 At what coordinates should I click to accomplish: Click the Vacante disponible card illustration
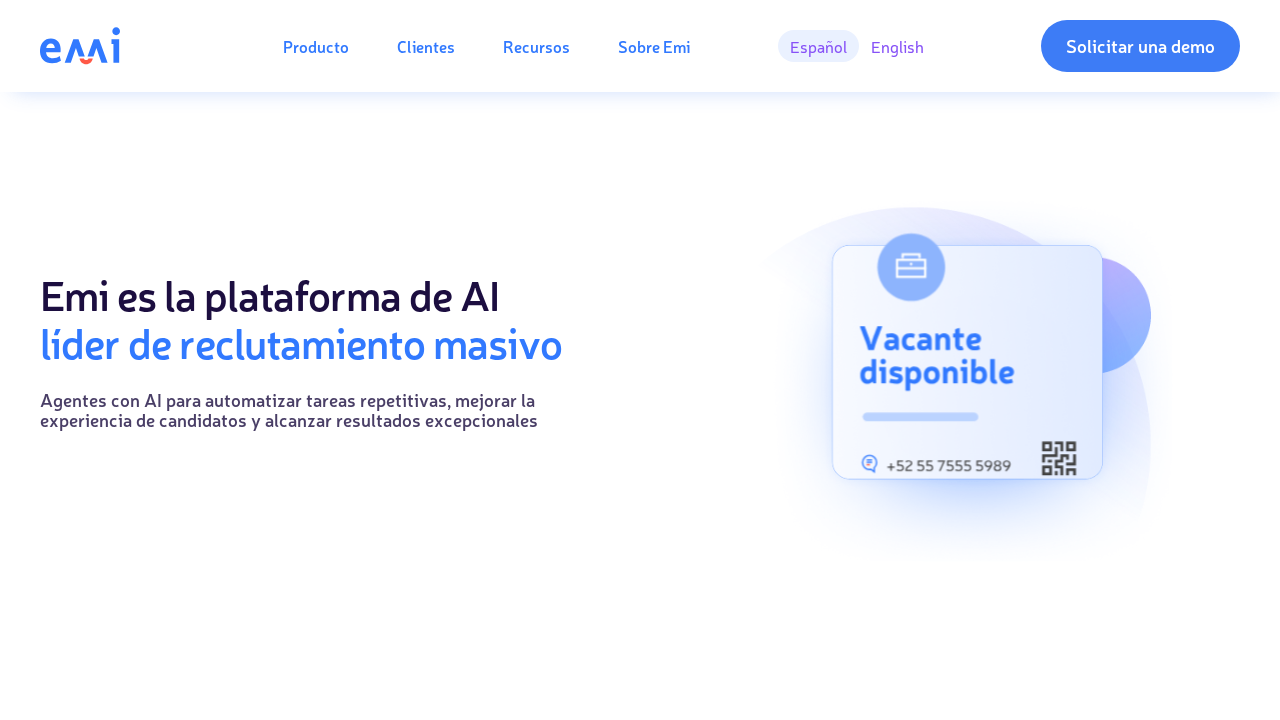pyautogui.click(x=967, y=361)
